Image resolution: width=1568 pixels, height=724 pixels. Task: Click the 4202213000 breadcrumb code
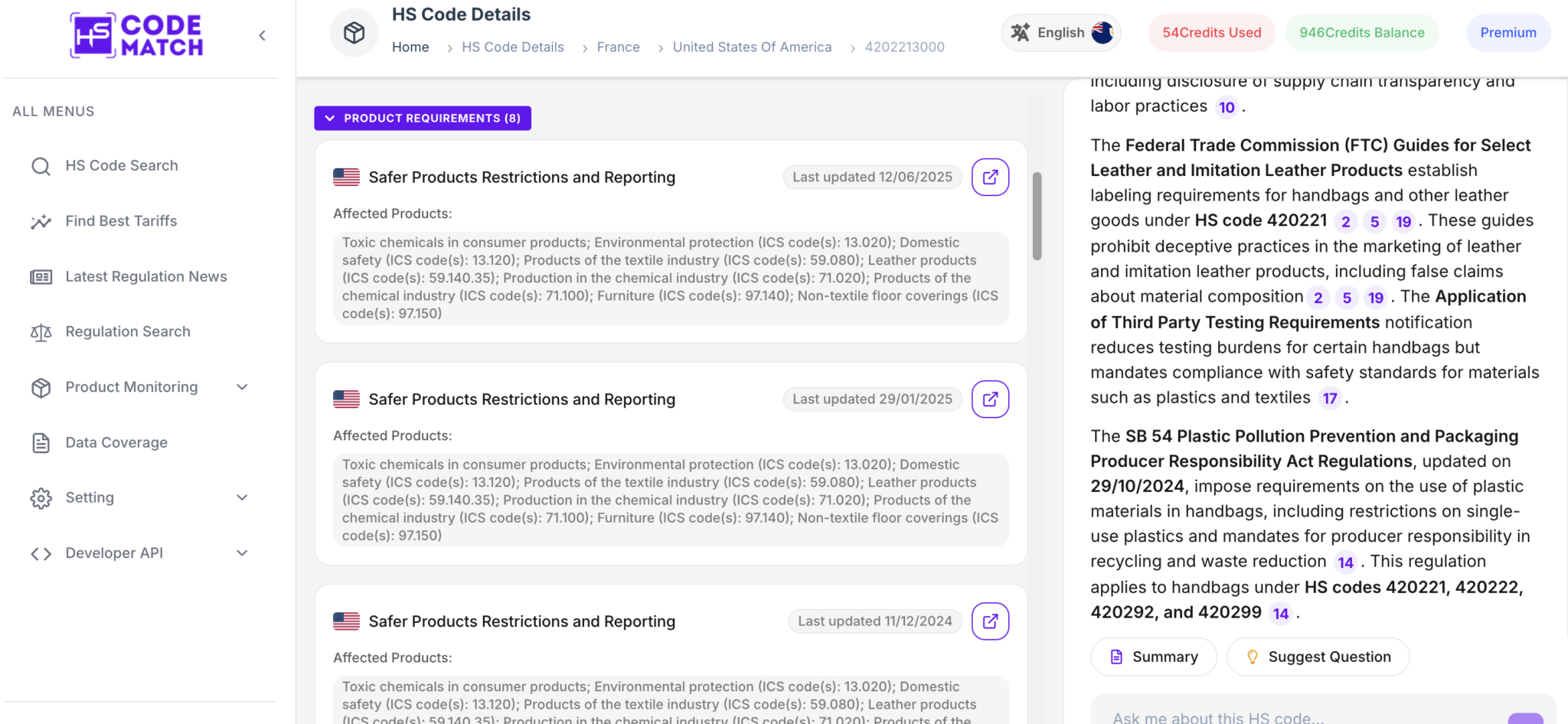[x=905, y=47]
